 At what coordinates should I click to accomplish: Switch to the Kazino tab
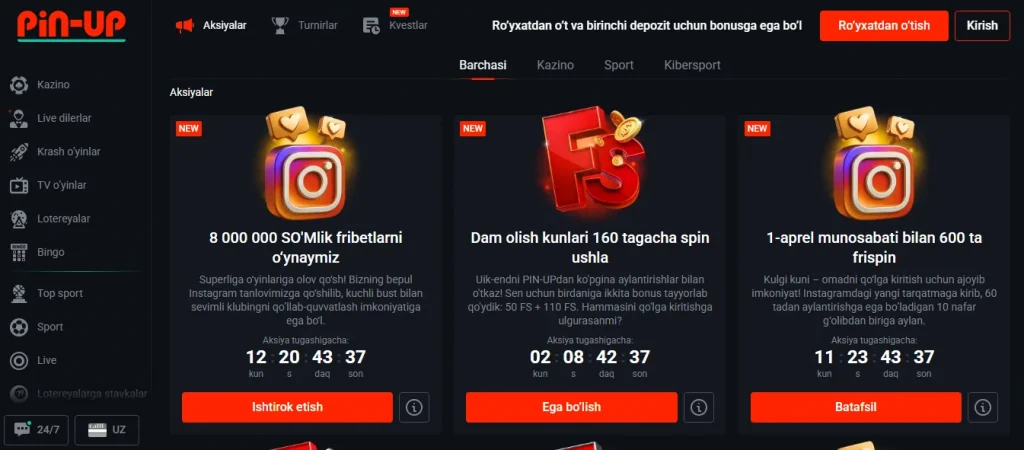pyautogui.click(x=555, y=65)
